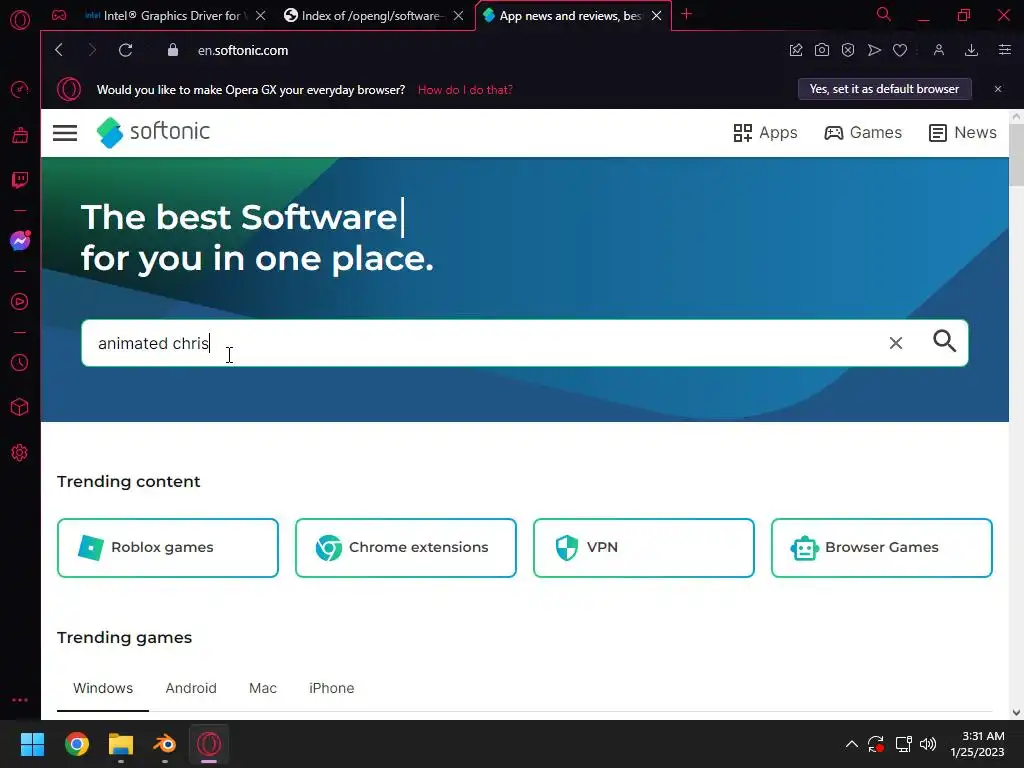Click the Softonic logo

coord(153,132)
